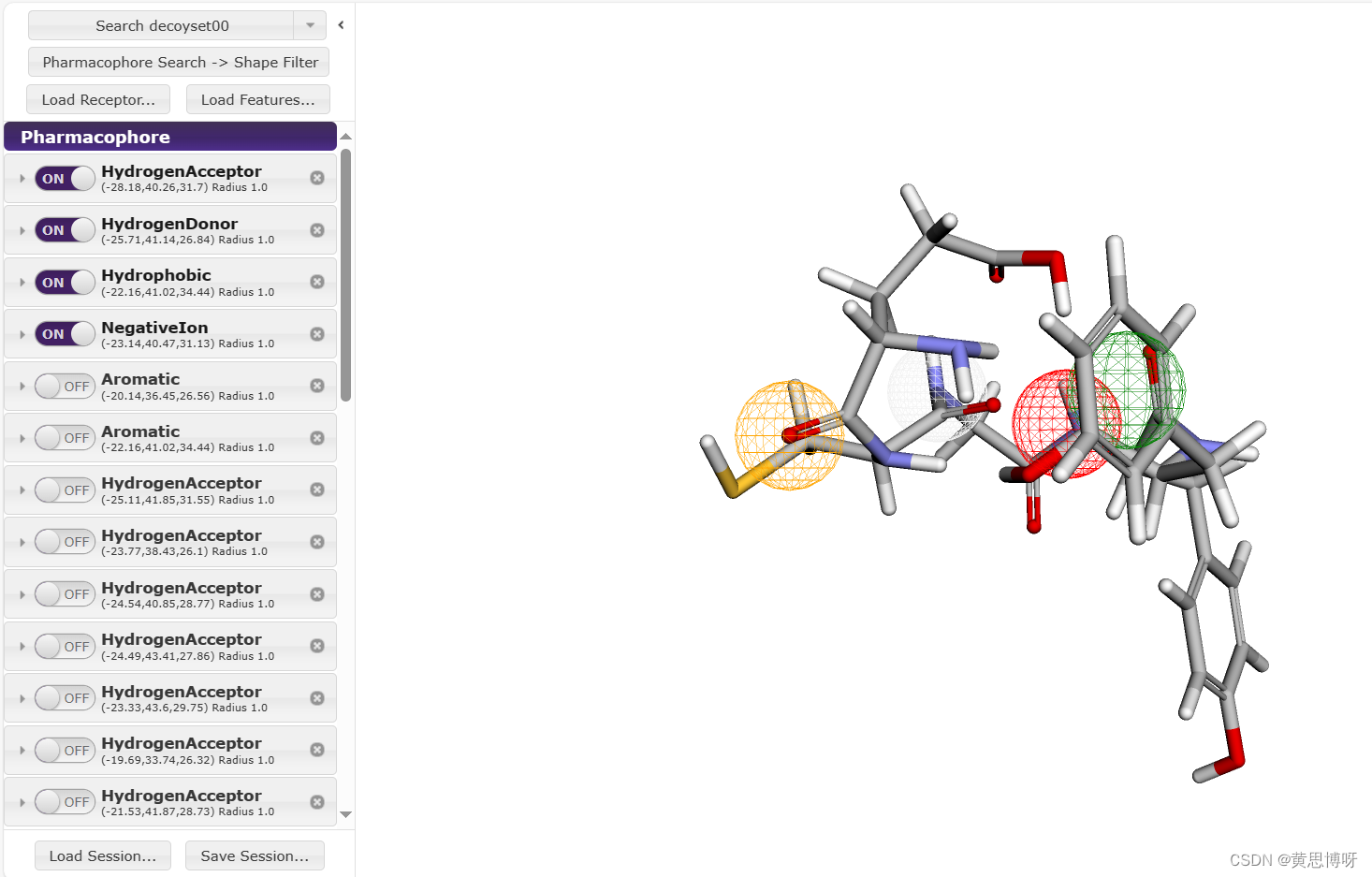The width and height of the screenshot is (1372, 877).
Task: Delete HydrogenAcceptor (-24.54,40.85,28.77) with its X
Action: pyautogui.click(x=317, y=594)
